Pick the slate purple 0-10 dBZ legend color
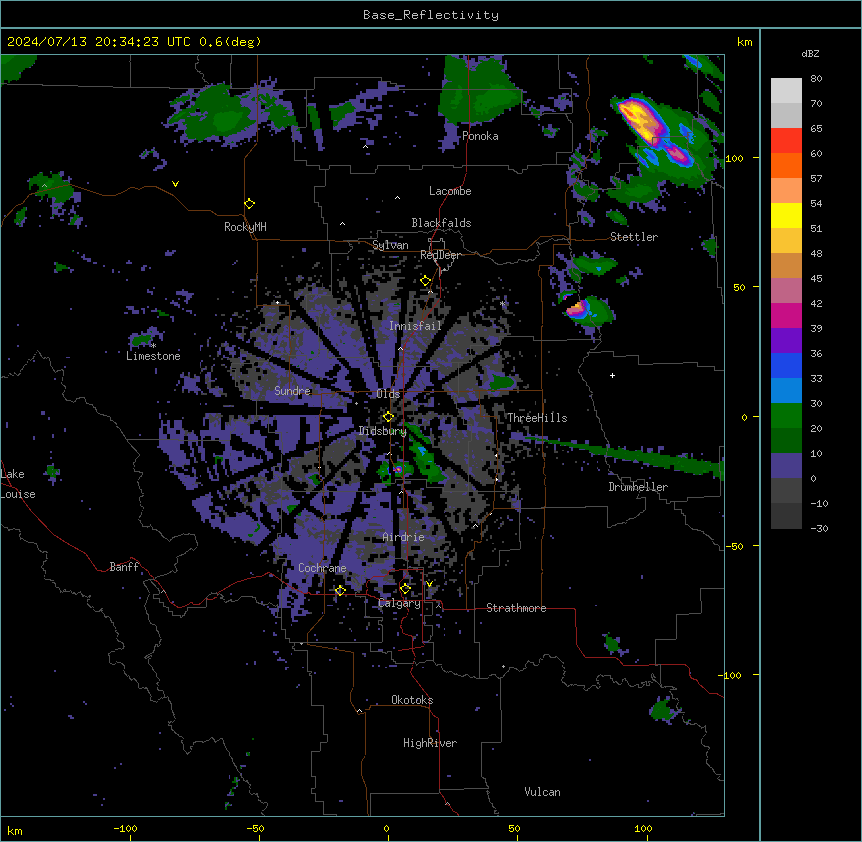Viewport: 862px width, 842px height. (786, 466)
